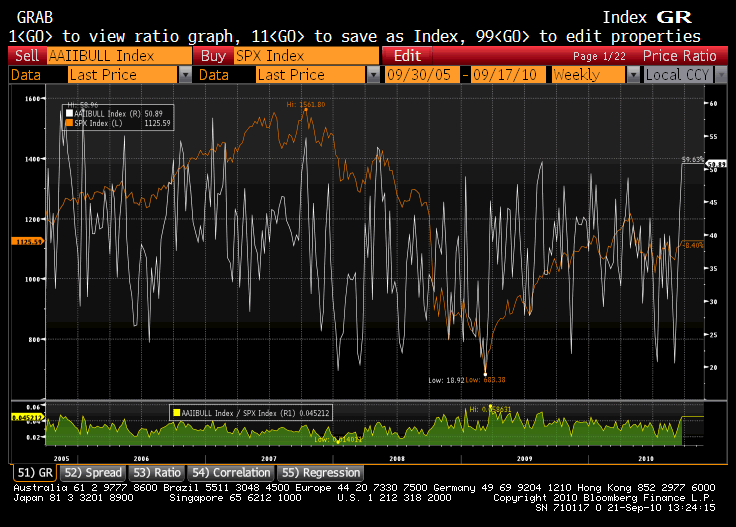736x527 pixels.
Task: Switch to the 53) Ratio tab
Action: point(157,473)
